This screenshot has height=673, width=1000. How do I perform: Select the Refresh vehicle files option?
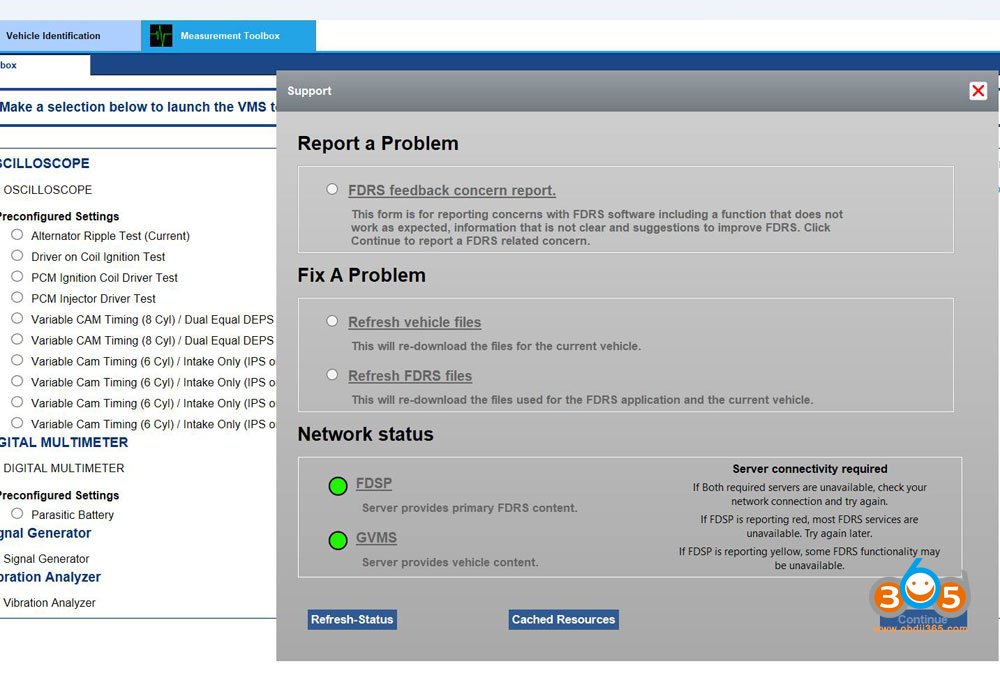tap(332, 321)
